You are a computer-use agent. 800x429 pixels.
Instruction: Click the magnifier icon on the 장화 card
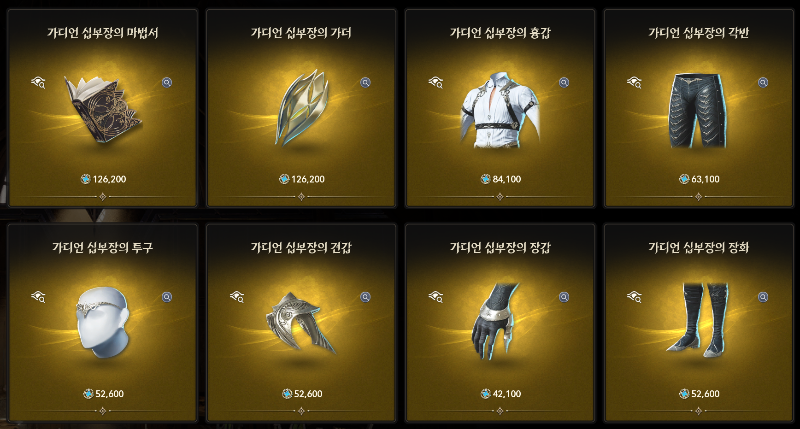pyautogui.click(x=763, y=297)
